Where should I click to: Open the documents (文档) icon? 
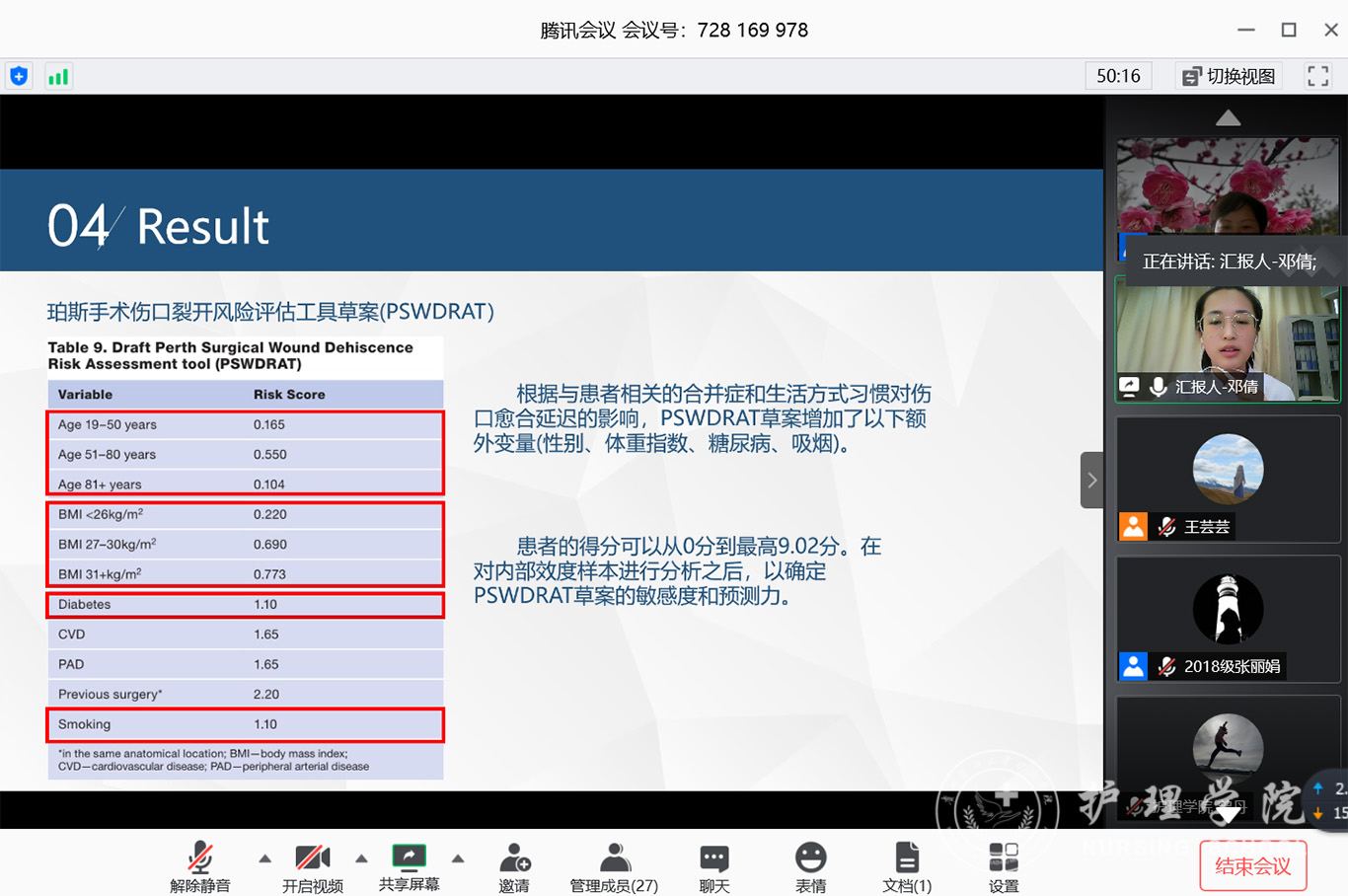tap(907, 866)
